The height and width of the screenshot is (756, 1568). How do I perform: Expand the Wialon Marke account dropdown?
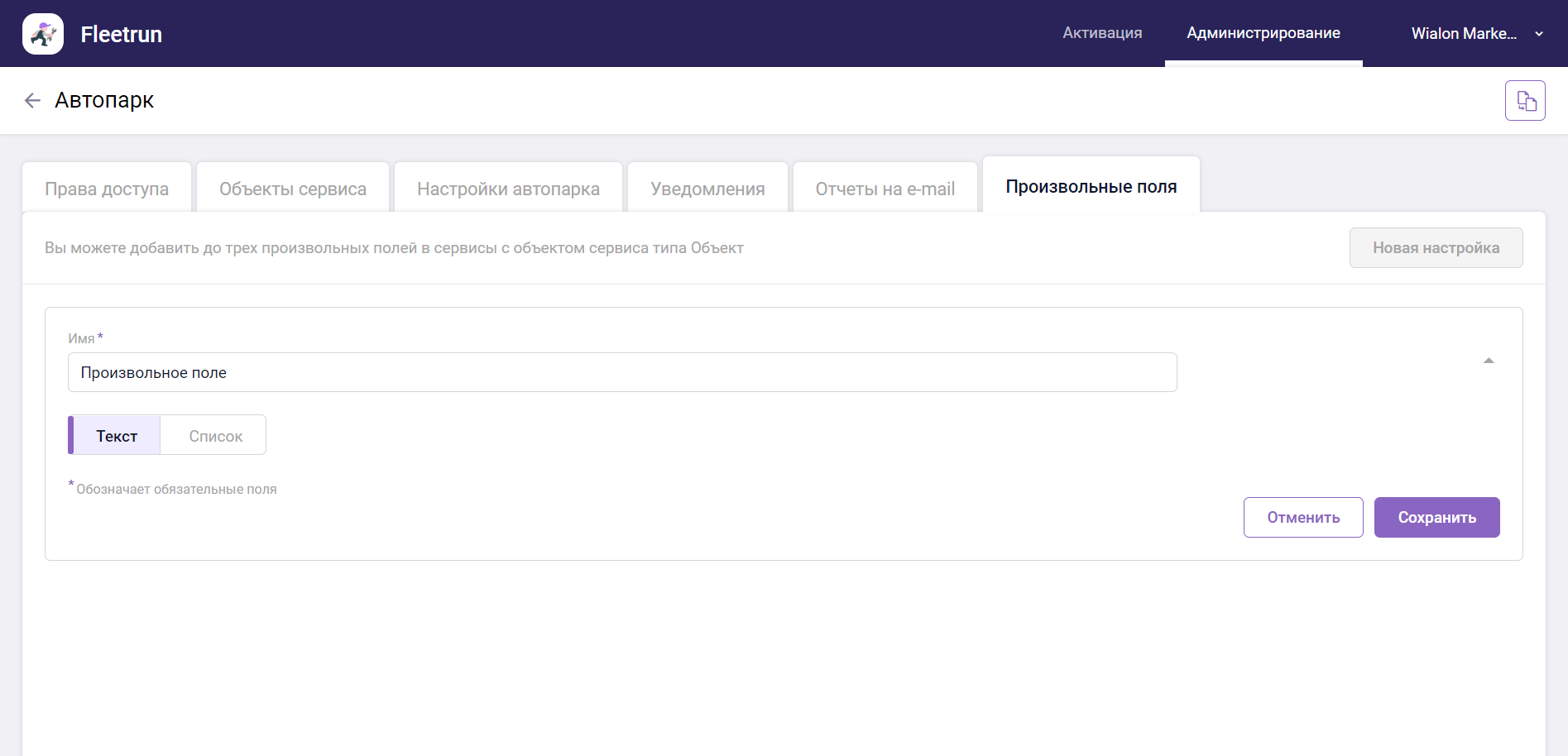(x=1465, y=33)
